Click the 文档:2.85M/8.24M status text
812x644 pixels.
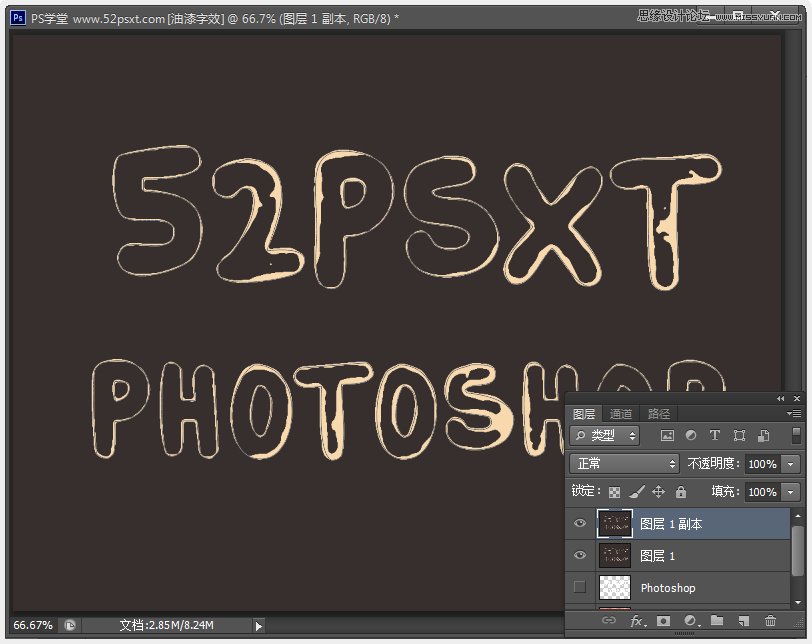[166, 625]
